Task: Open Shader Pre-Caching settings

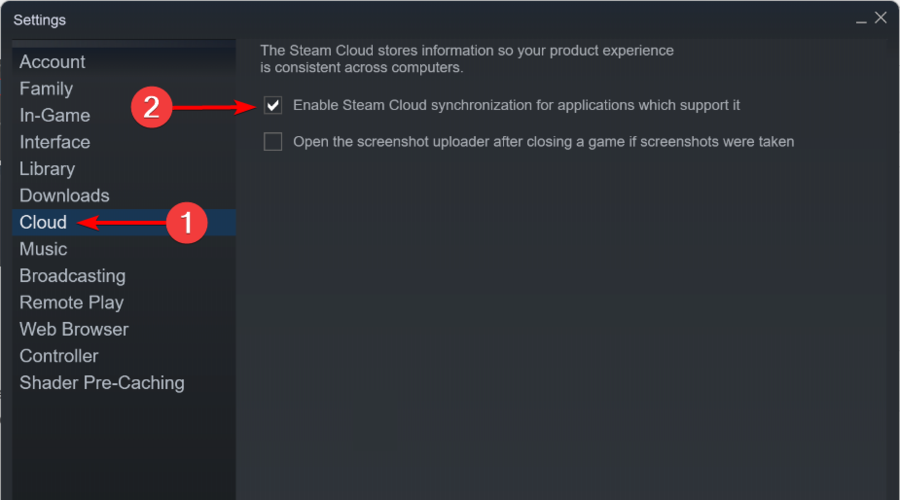Action: coord(102,383)
